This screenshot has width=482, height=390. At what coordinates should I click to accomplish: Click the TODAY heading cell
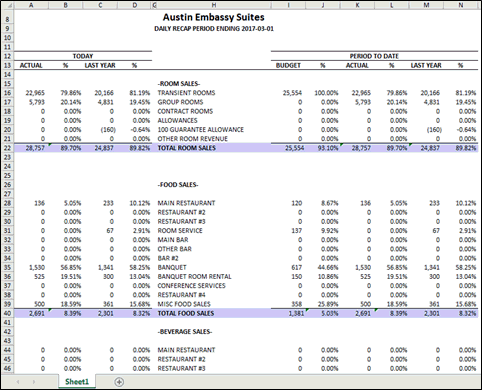click(83, 56)
